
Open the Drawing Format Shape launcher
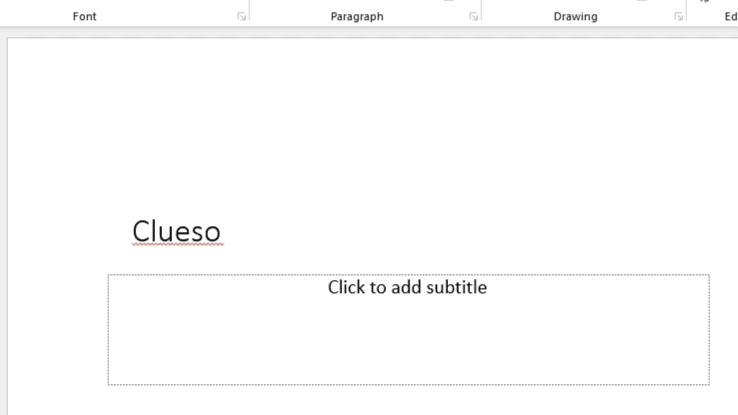pyautogui.click(x=678, y=16)
